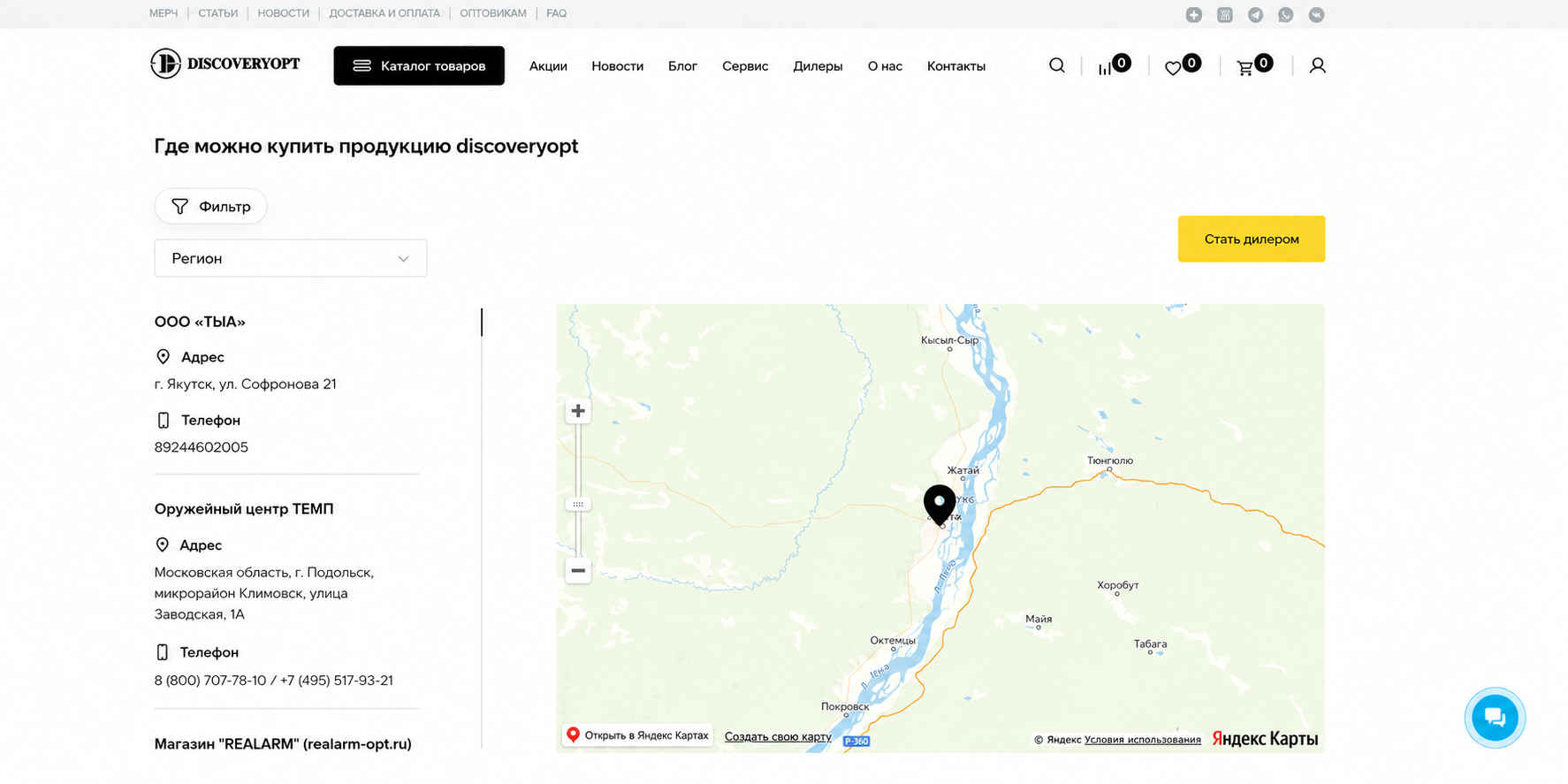Open the search magnifier icon
The image size is (1568, 784).
point(1056,65)
